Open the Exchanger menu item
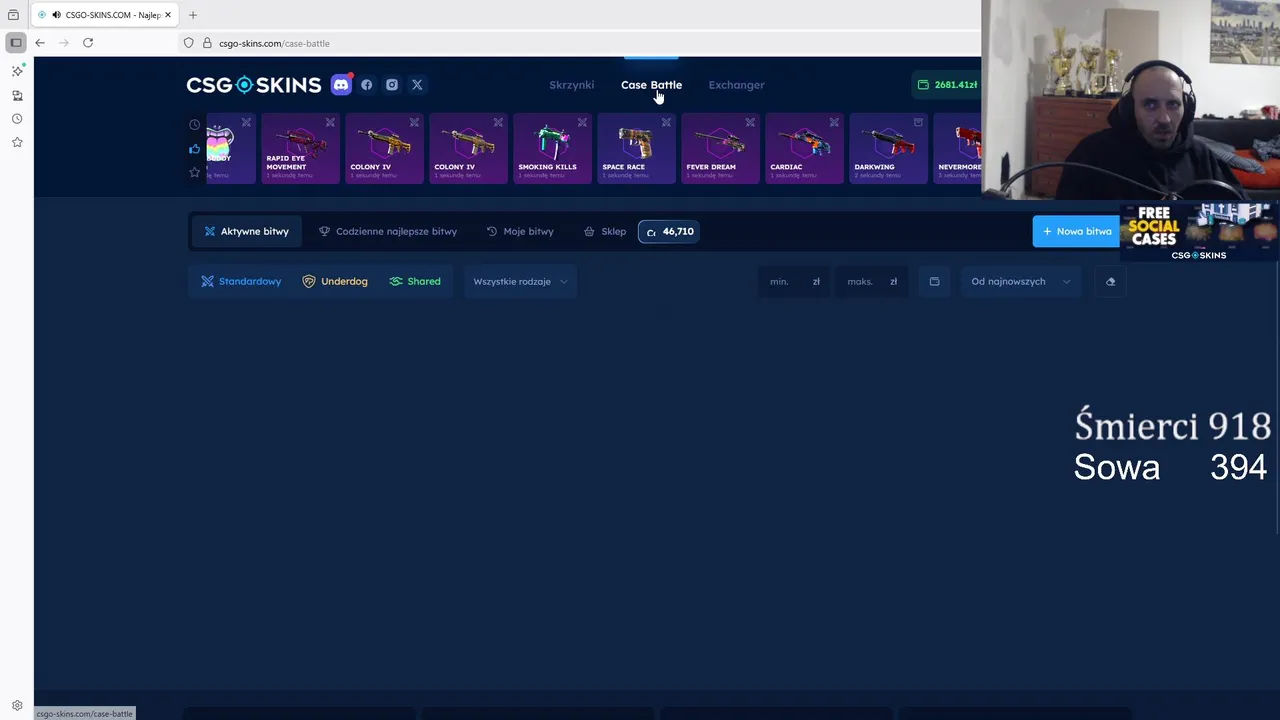 point(736,85)
